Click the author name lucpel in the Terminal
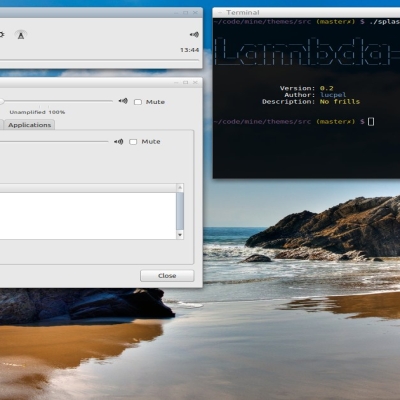The height and width of the screenshot is (400, 400). [x=333, y=95]
